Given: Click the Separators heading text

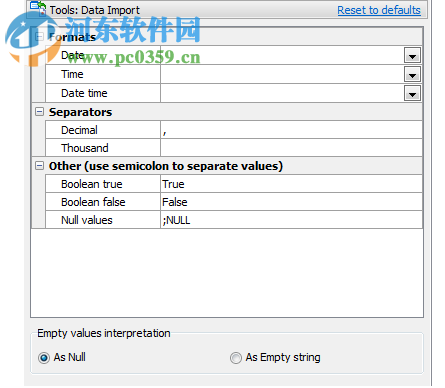Looking at the screenshot, I should point(80,112).
